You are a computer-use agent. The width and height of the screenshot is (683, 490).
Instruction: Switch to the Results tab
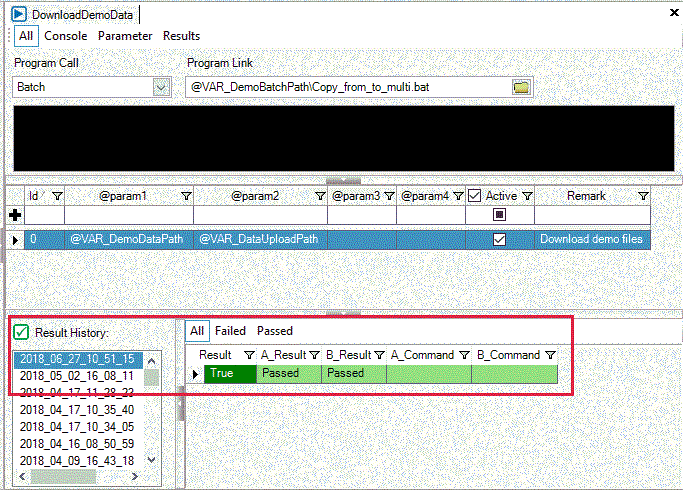182,36
